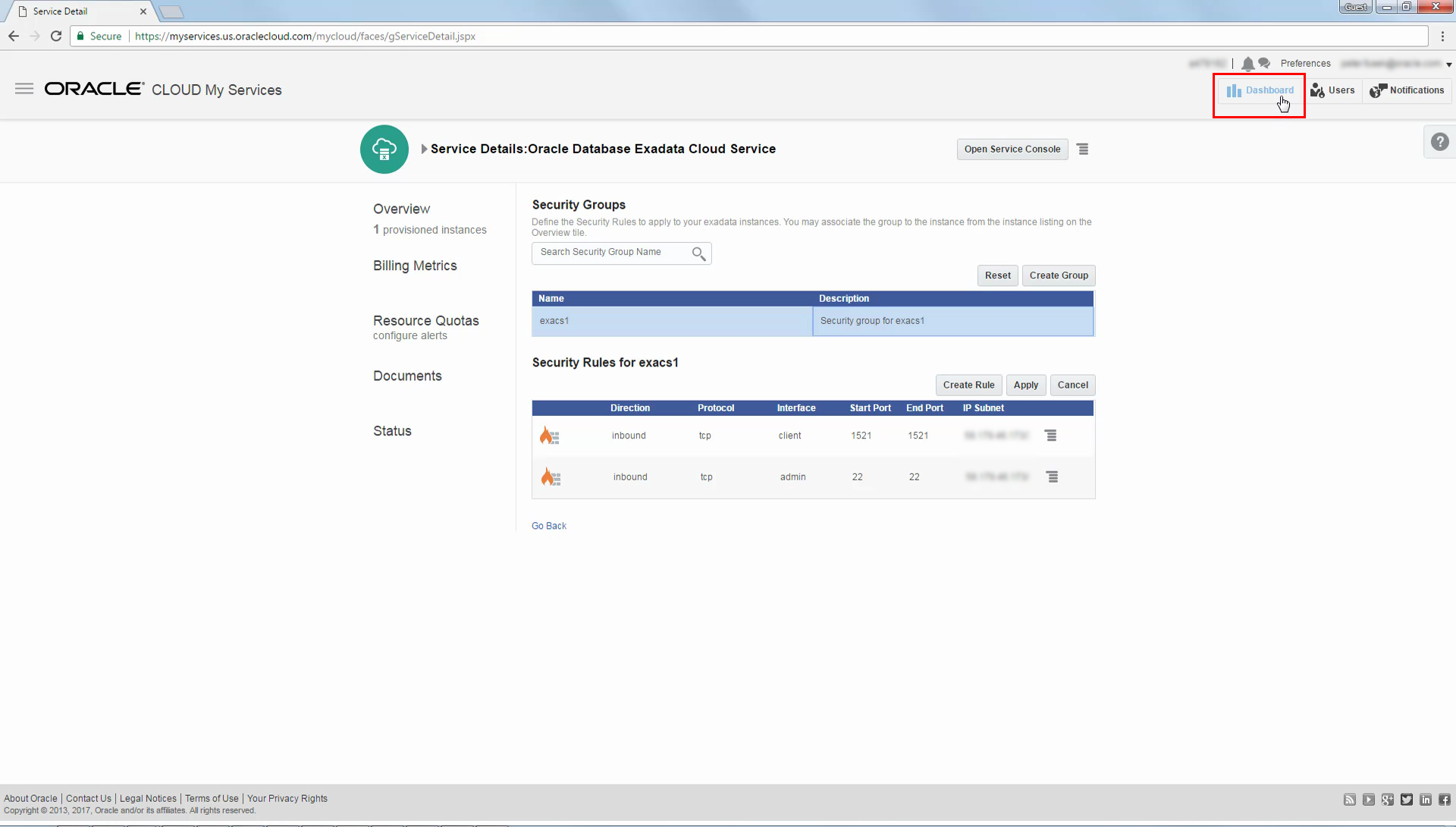Follow the Go Back link

549,526
